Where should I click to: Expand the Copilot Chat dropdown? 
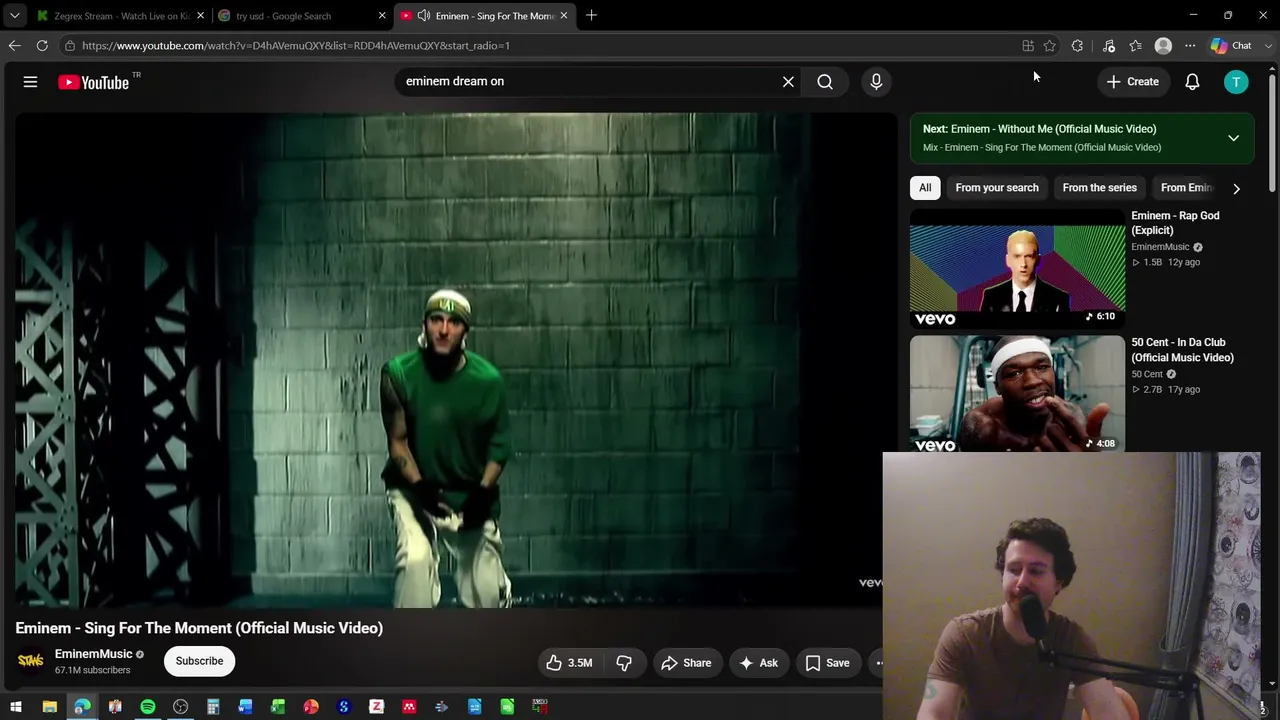pyautogui.click(x=1270, y=45)
